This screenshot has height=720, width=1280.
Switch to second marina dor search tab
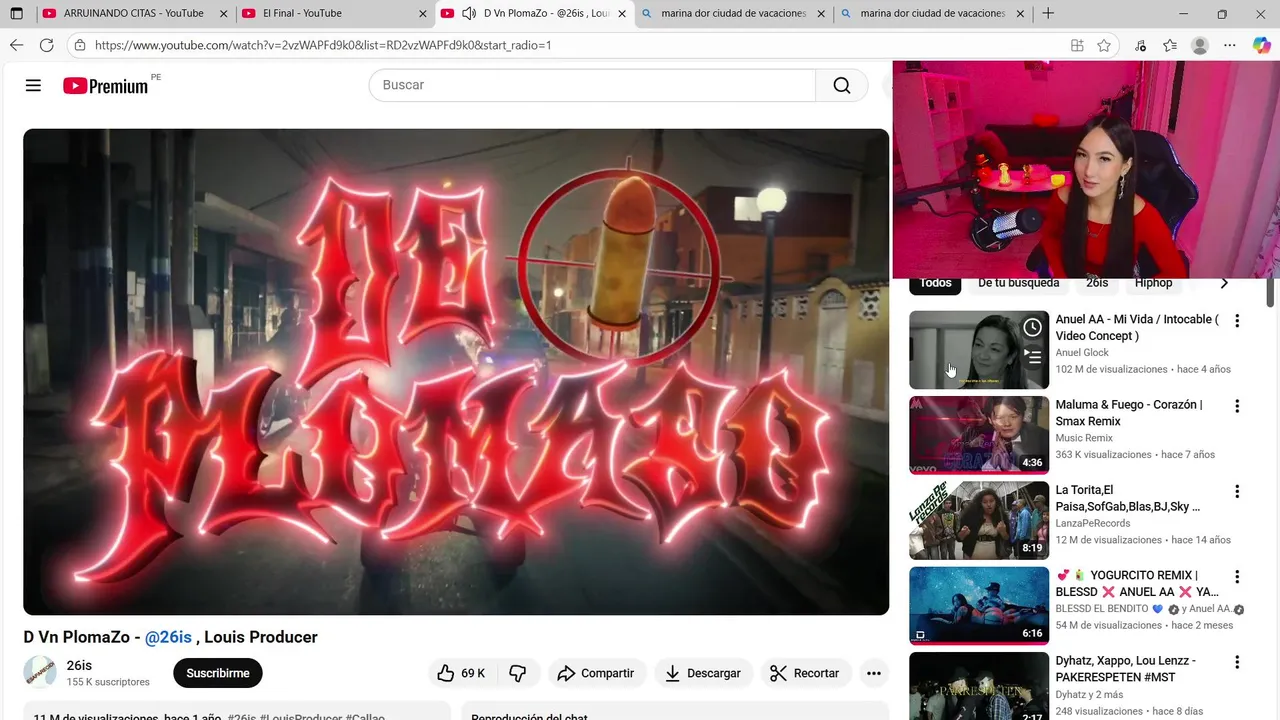point(933,14)
